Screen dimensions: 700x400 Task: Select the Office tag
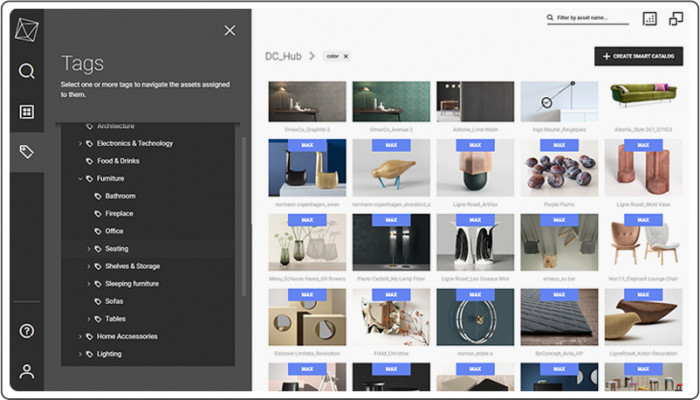114,231
